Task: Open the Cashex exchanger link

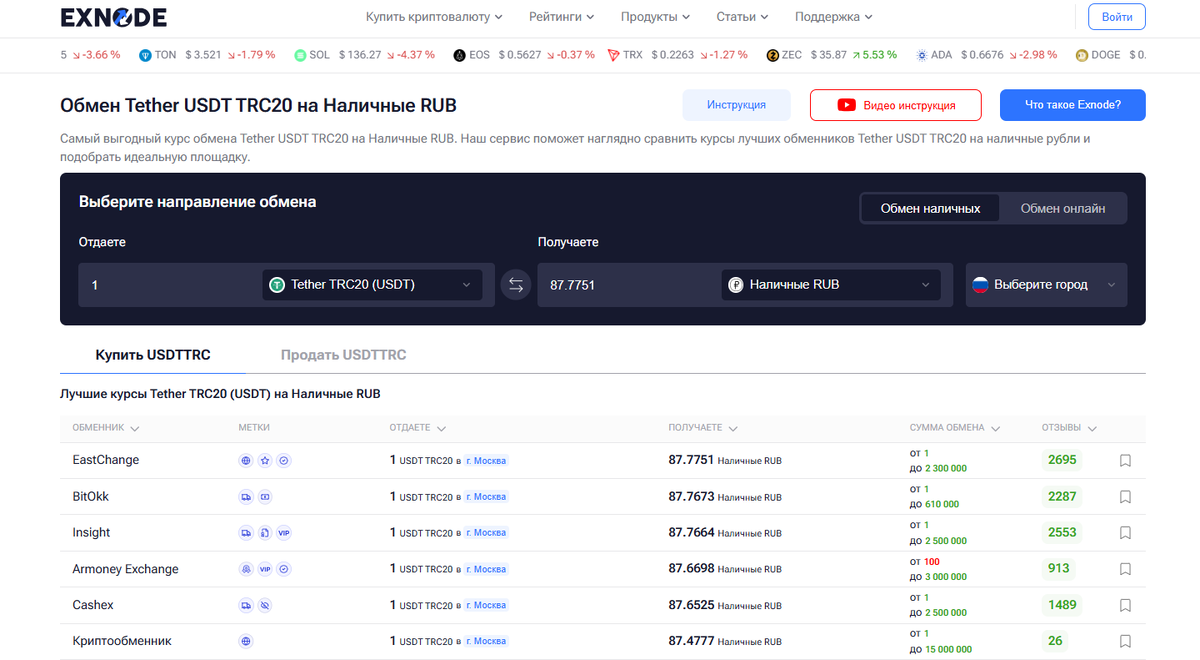Action: coord(93,605)
